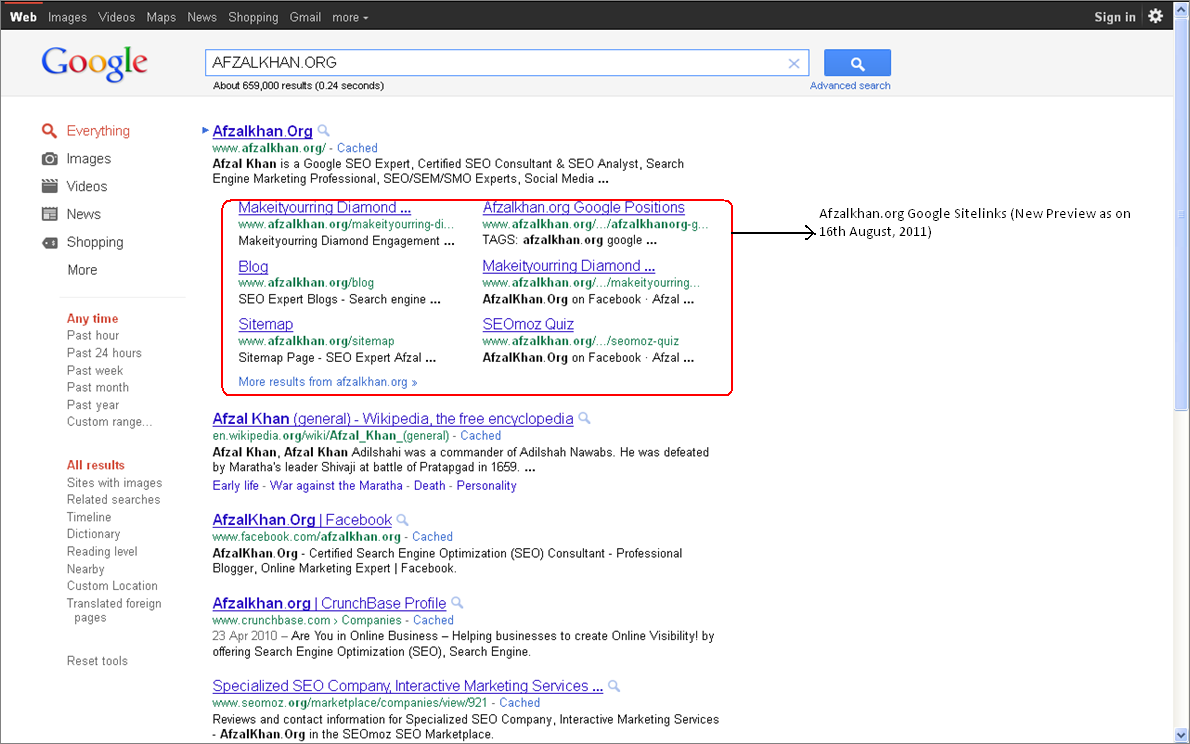The height and width of the screenshot is (744, 1190).
Task: Click the Google logo
Action: point(94,65)
